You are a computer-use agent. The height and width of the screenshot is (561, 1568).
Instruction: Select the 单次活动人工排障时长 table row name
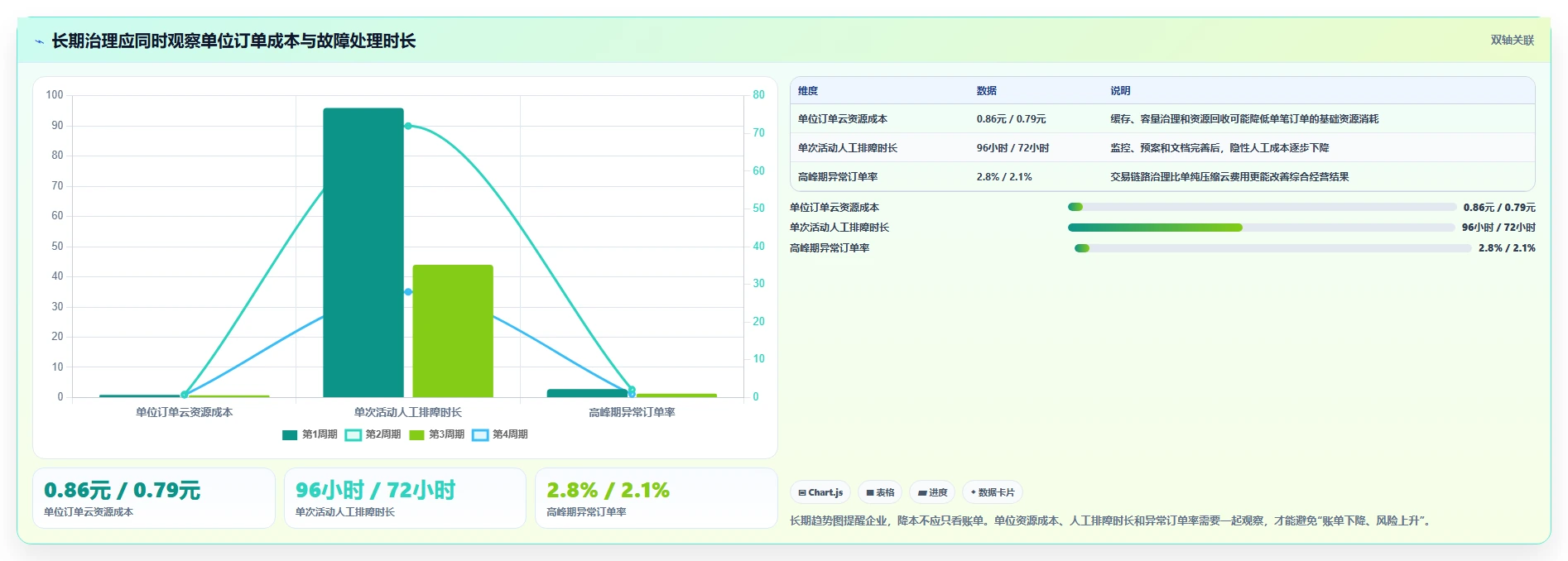point(847,148)
